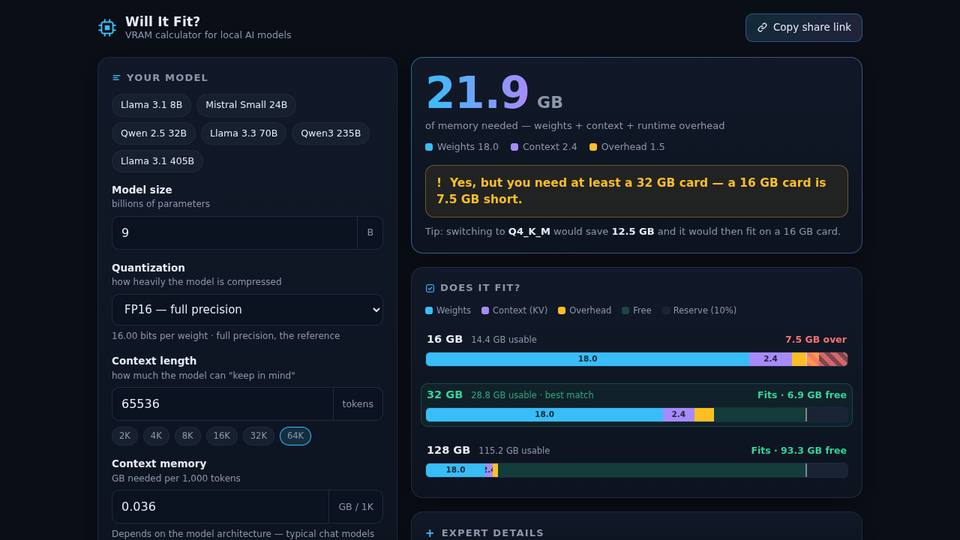Click the Will It Fit? title

point(162,21)
